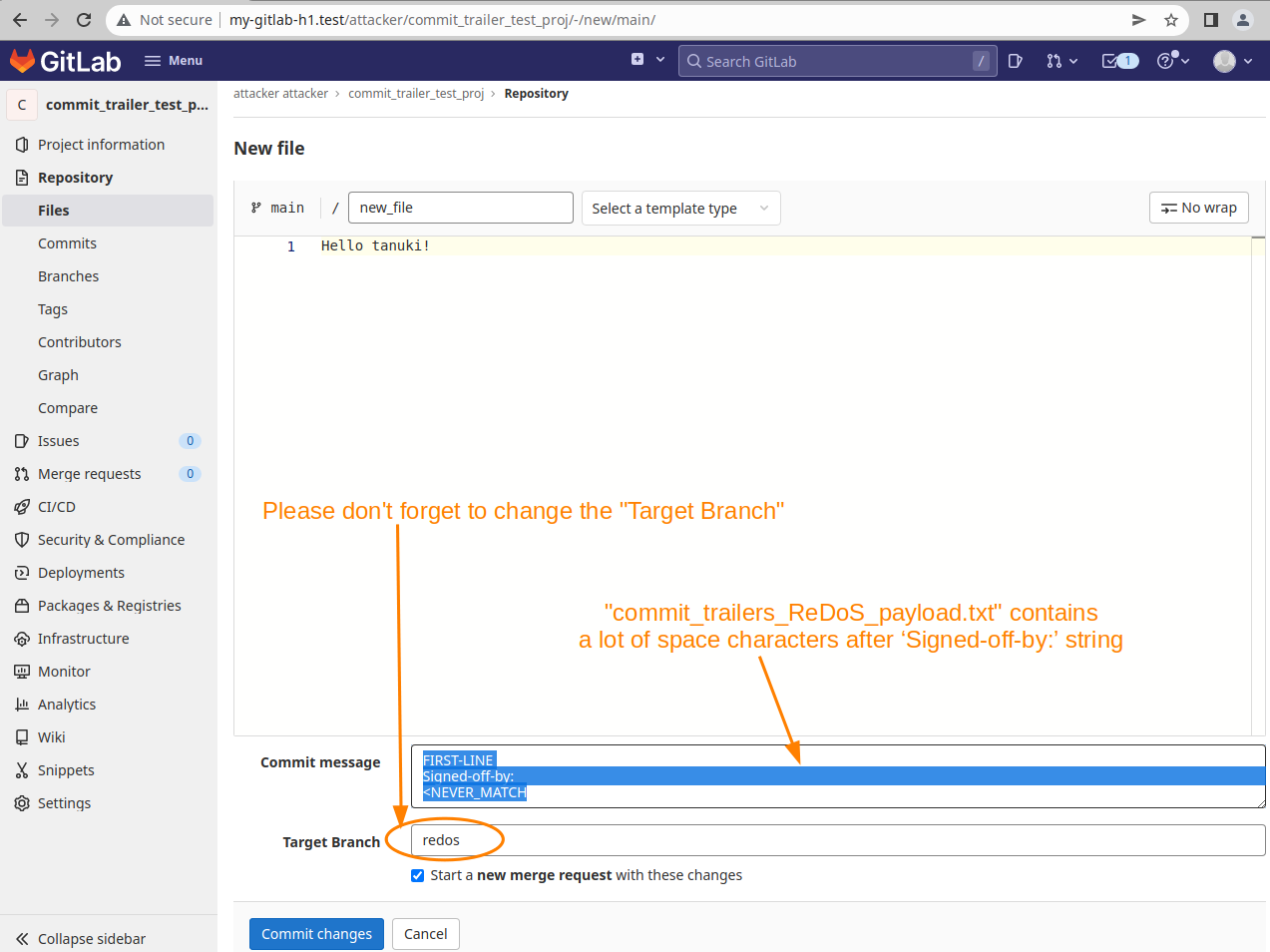The width and height of the screenshot is (1270, 952).
Task: Toggle the No wrap editor button
Action: click(x=1198, y=208)
